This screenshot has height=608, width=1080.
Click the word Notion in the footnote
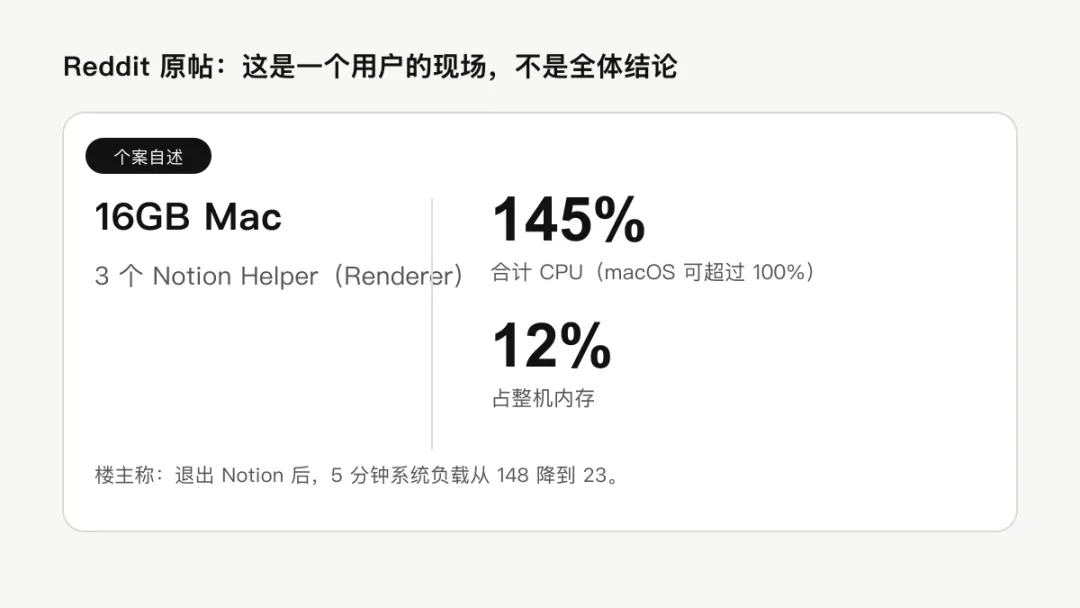(253, 475)
